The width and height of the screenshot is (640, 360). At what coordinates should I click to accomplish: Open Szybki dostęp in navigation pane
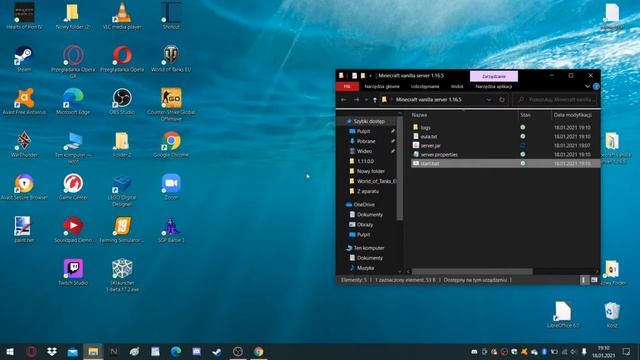(369, 121)
